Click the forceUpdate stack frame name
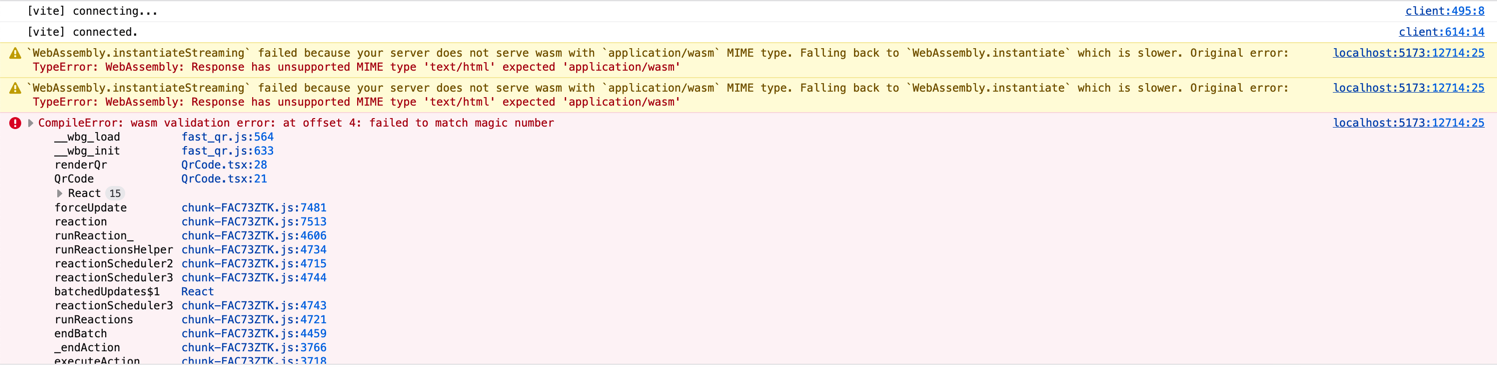Image resolution: width=1497 pixels, height=367 pixels. (90, 207)
